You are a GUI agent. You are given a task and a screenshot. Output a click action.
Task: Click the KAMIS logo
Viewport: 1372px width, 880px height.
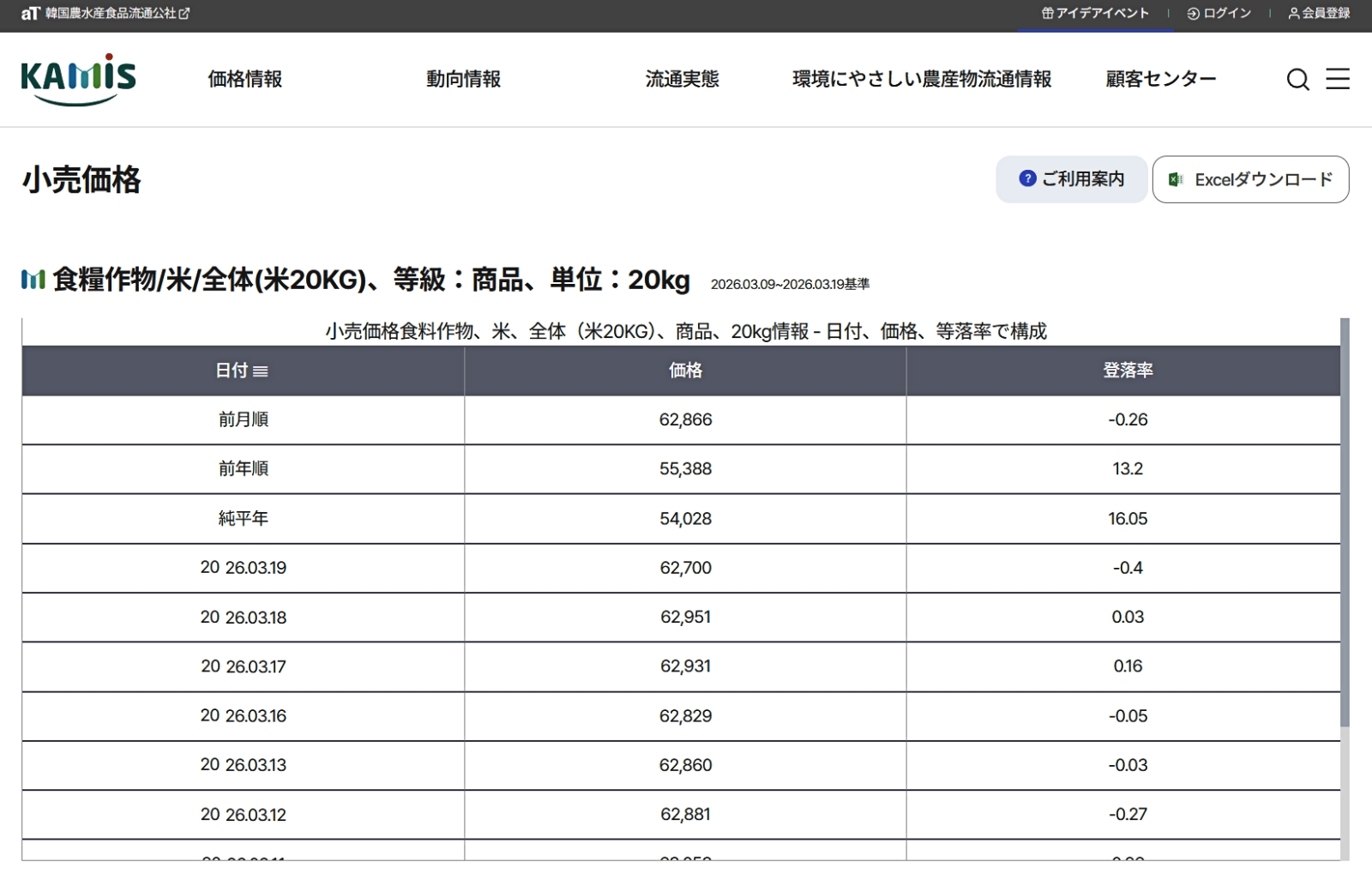pos(78,80)
